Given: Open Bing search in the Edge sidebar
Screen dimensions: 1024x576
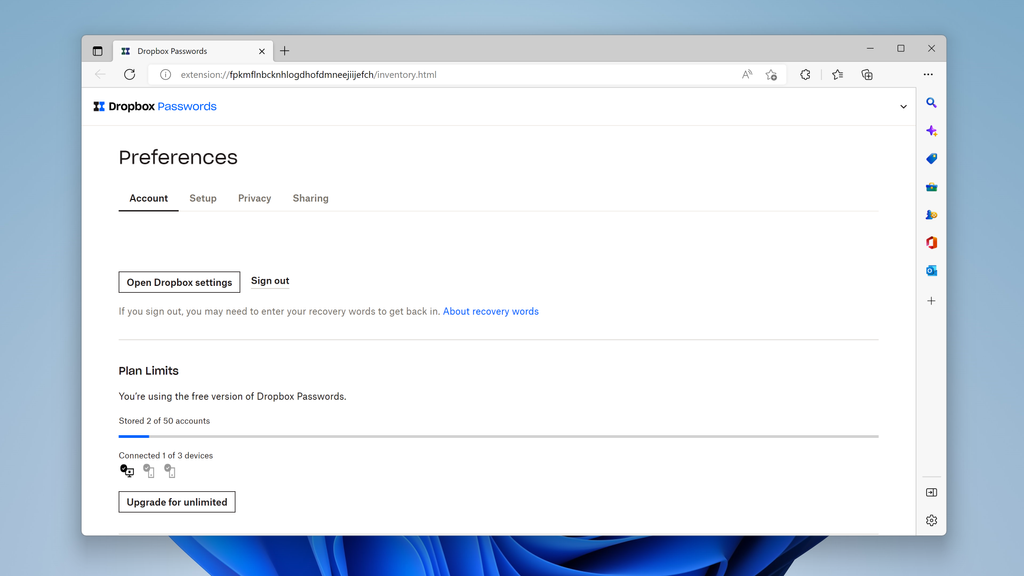Looking at the screenshot, I should pos(931,103).
